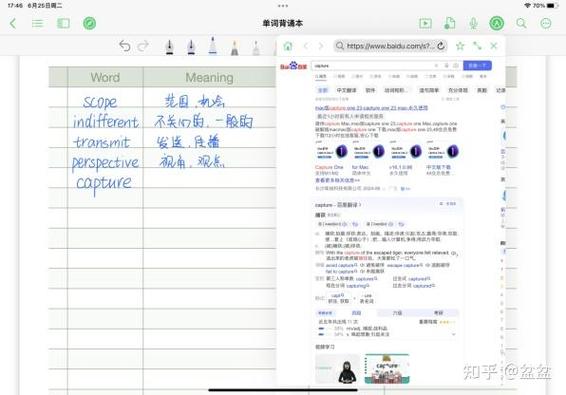Switch to the 考研 tab in translation card

[x=438, y=313]
